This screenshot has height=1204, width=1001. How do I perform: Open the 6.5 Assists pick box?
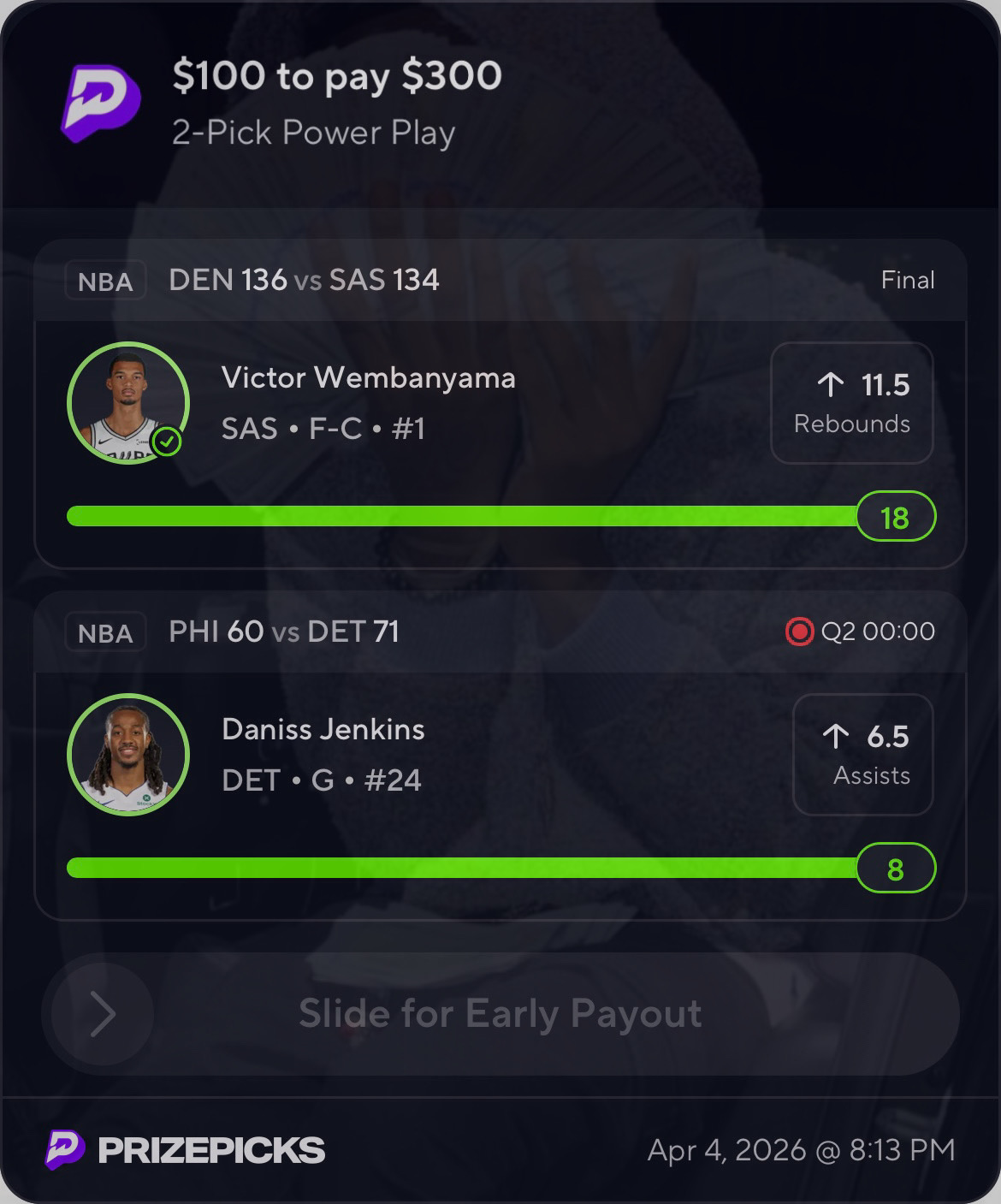(x=863, y=755)
